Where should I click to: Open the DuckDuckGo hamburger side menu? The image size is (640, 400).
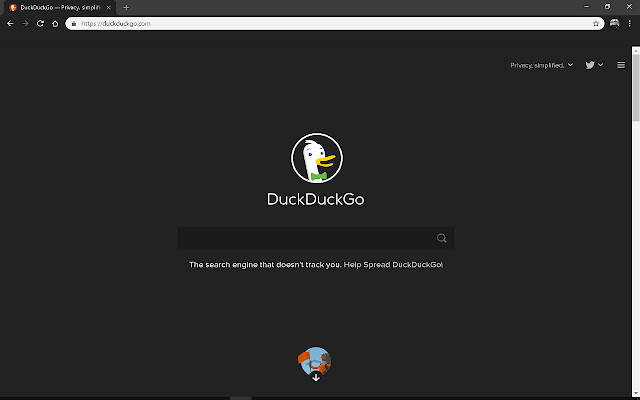click(x=621, y=65)
